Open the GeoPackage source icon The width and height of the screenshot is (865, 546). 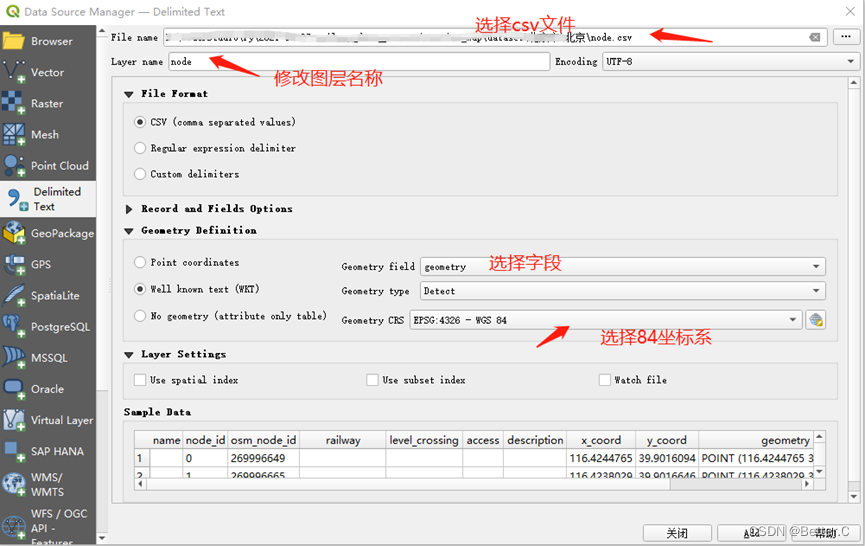click(13, 233)
